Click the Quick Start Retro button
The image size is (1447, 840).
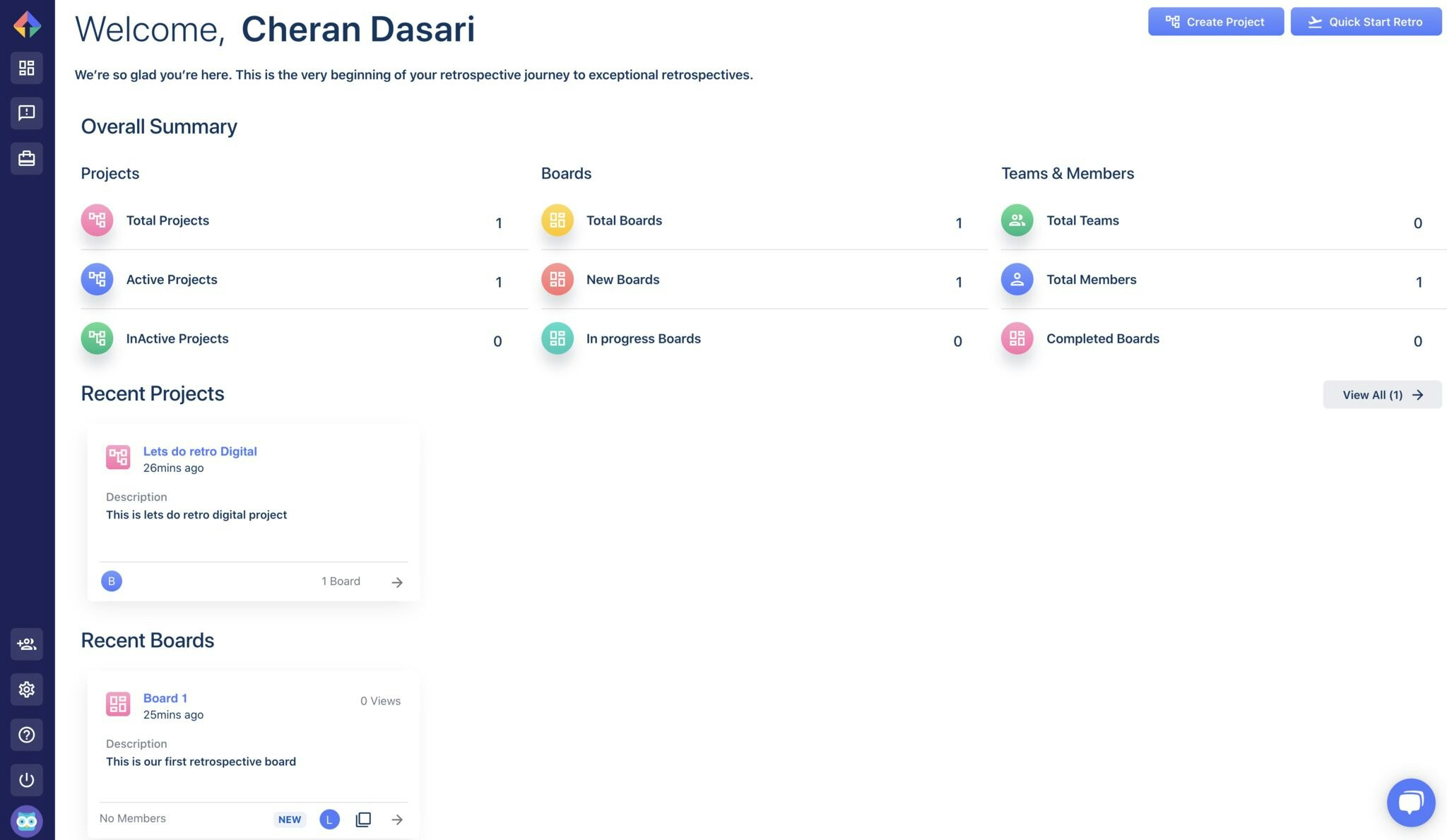[x=1365, y=22]
